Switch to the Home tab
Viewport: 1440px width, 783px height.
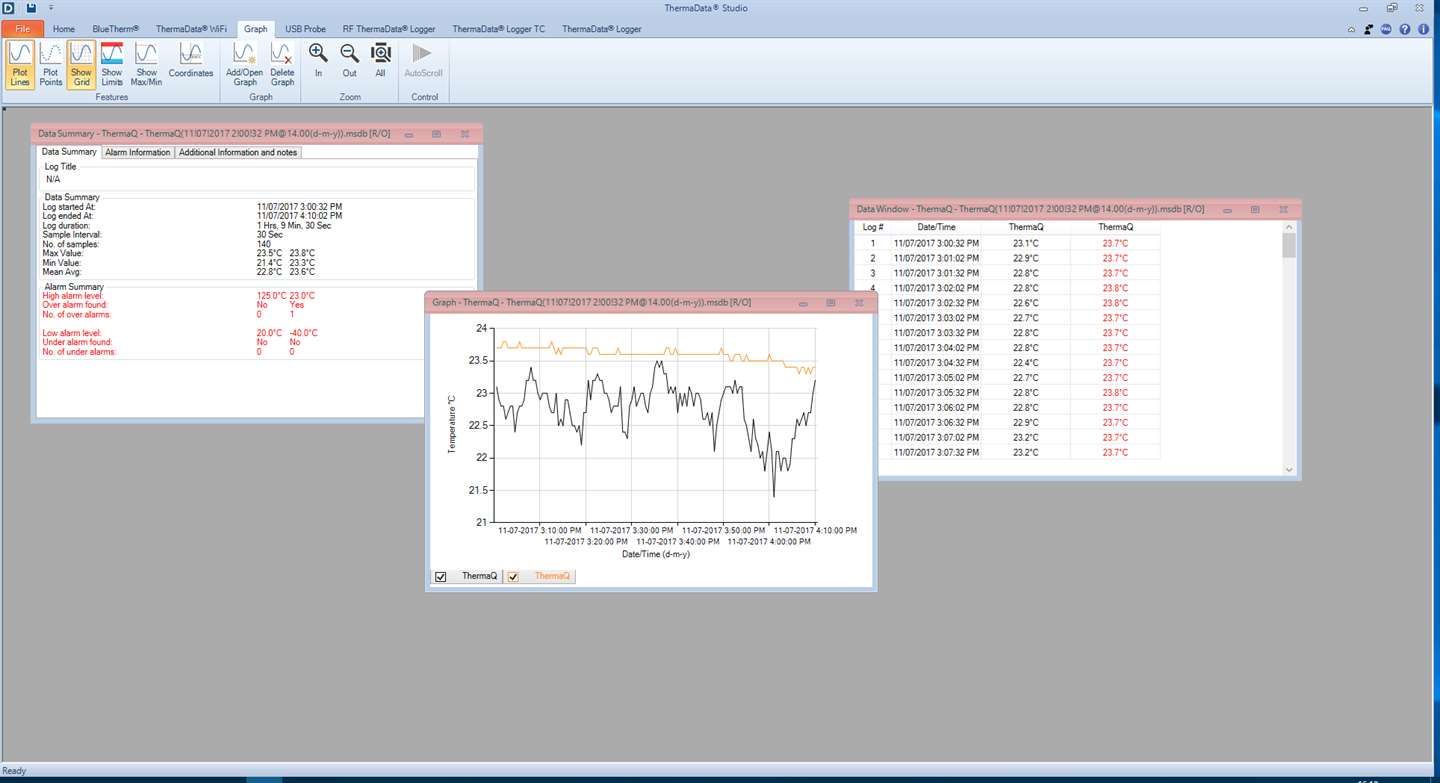pos(64,29)
